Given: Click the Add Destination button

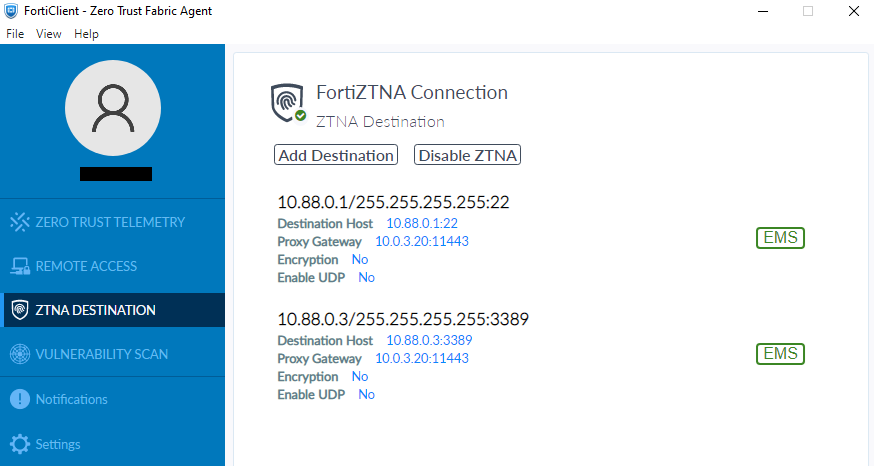Looking at the screenshot, I should 336,155.
